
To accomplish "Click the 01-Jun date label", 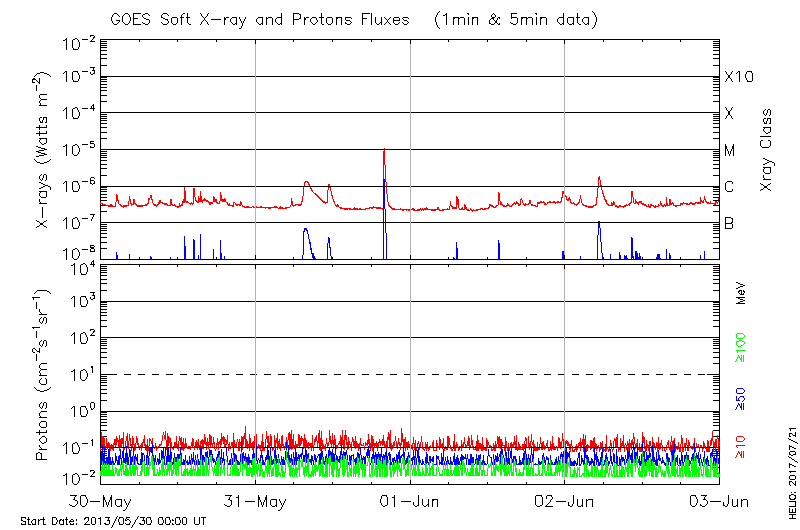I will pyautogui.click(x=411, y=499).
